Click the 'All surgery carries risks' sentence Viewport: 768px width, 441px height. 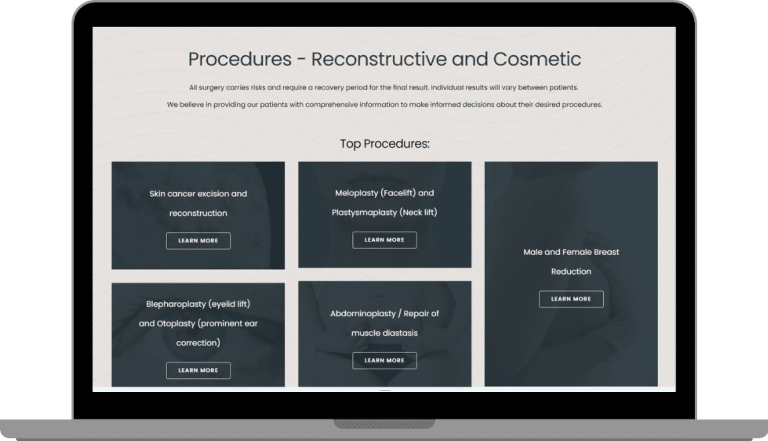point(384,88)
